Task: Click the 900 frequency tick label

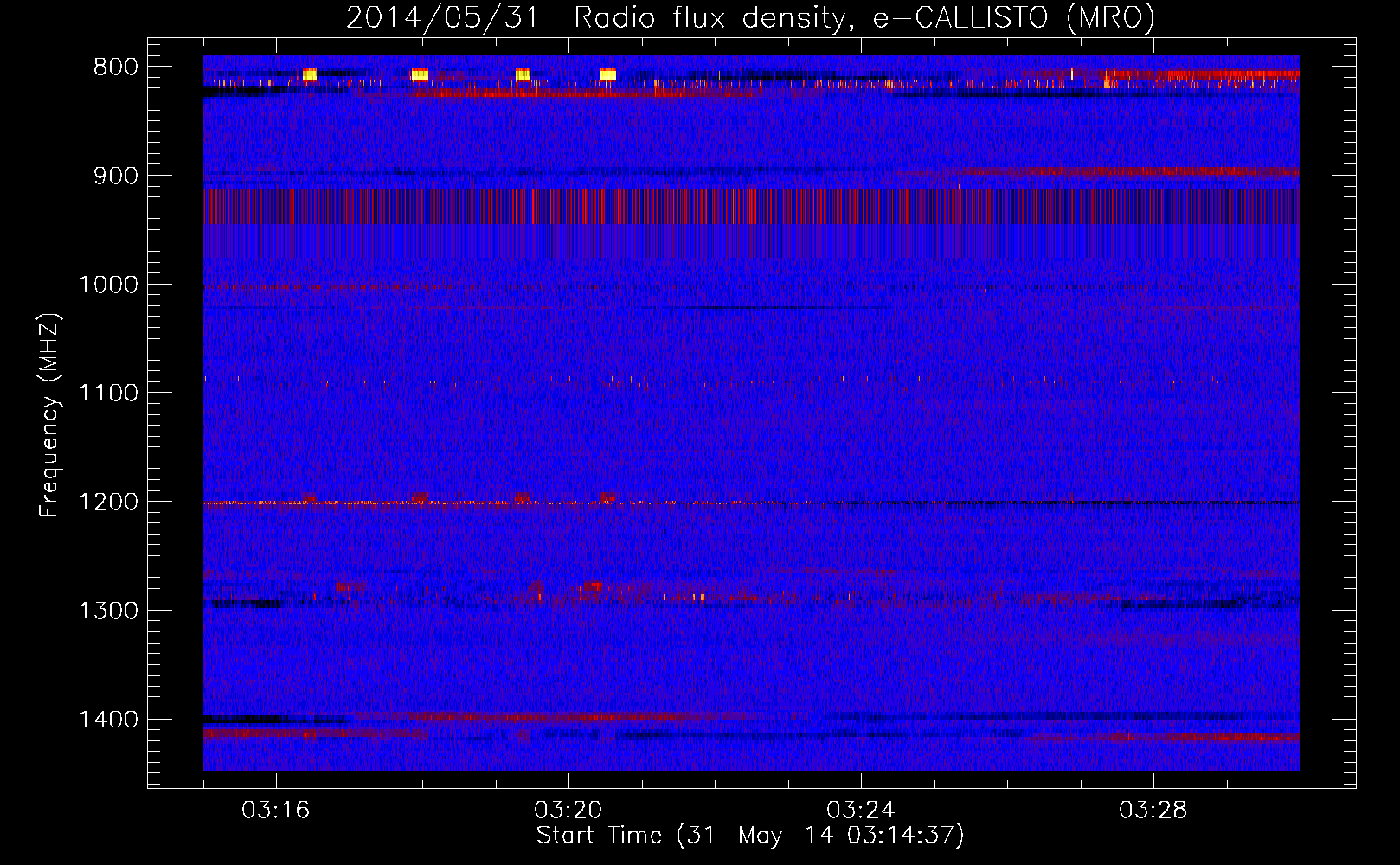Action: [x=116, y=176]
